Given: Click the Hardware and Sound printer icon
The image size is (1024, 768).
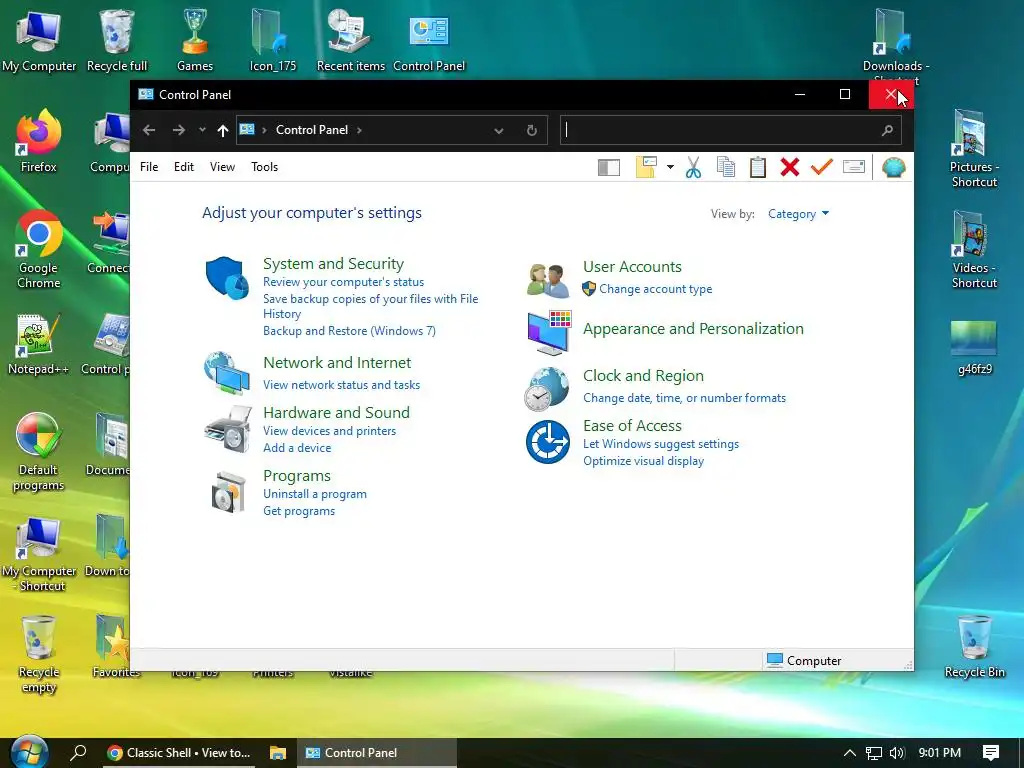Looking at the screenshot, I should point(228,429).
